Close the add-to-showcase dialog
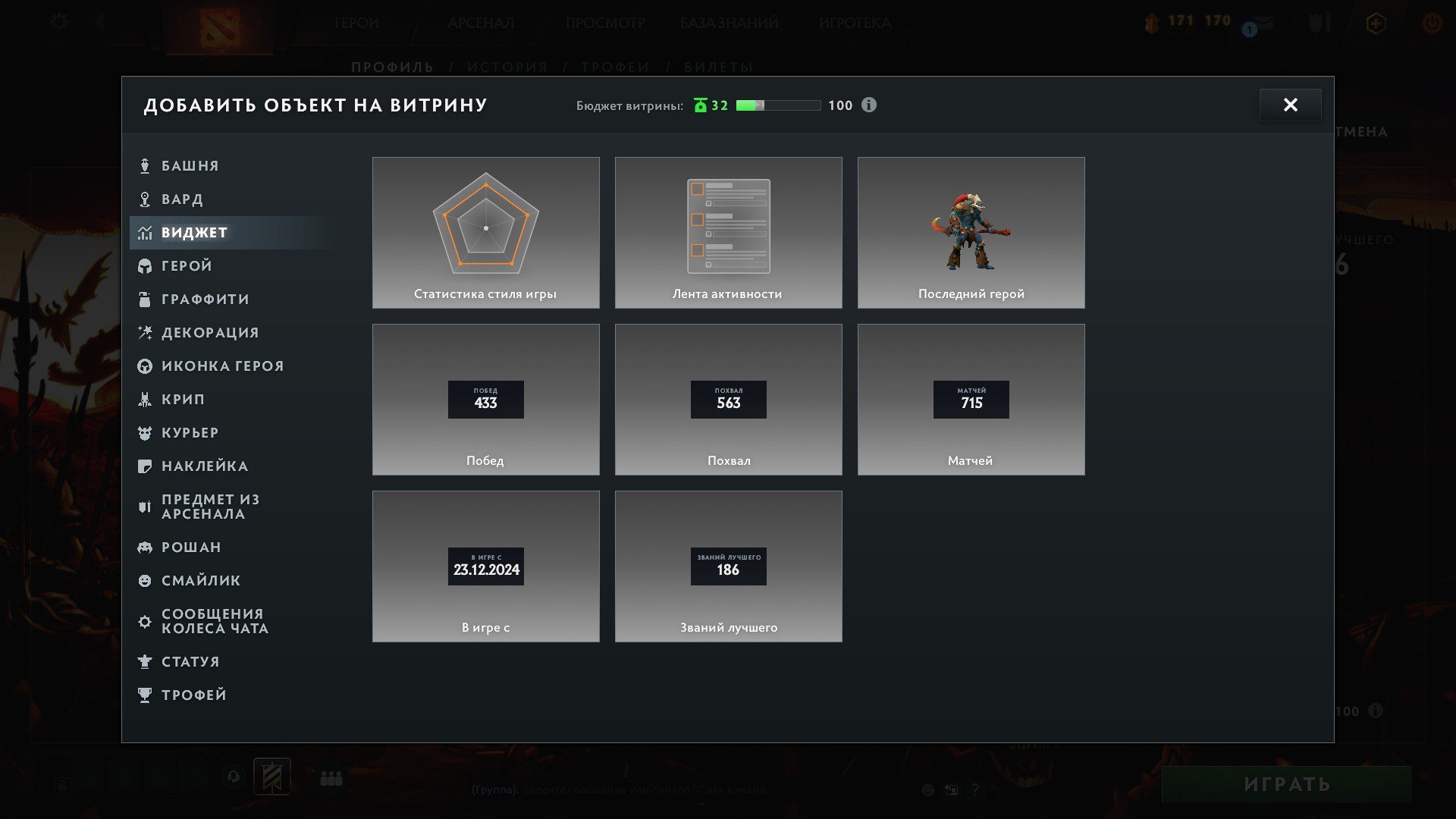1456x819 pixels. [x=1290, y=105]
